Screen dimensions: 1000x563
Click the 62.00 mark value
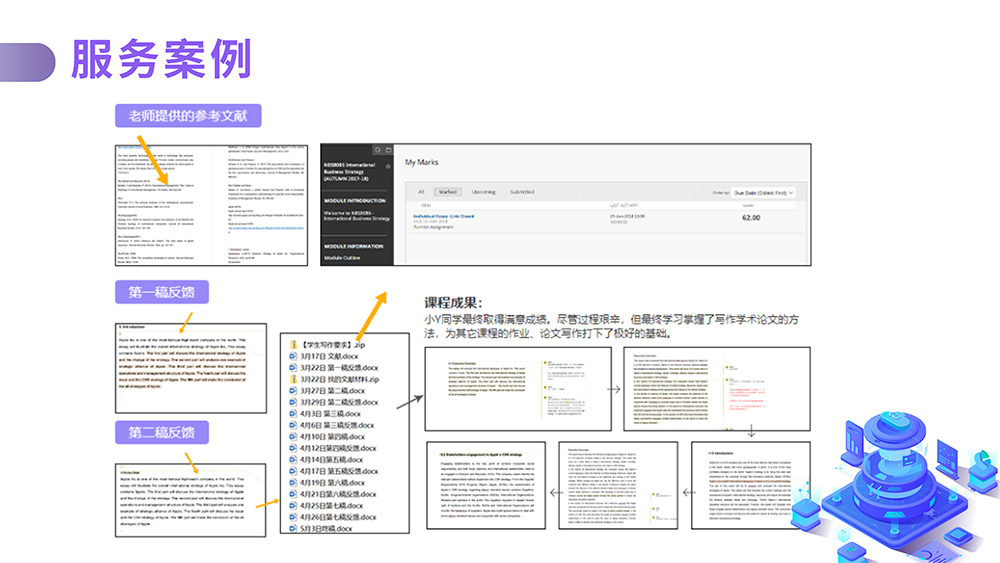pyautogui.click(x=751, y=217)
